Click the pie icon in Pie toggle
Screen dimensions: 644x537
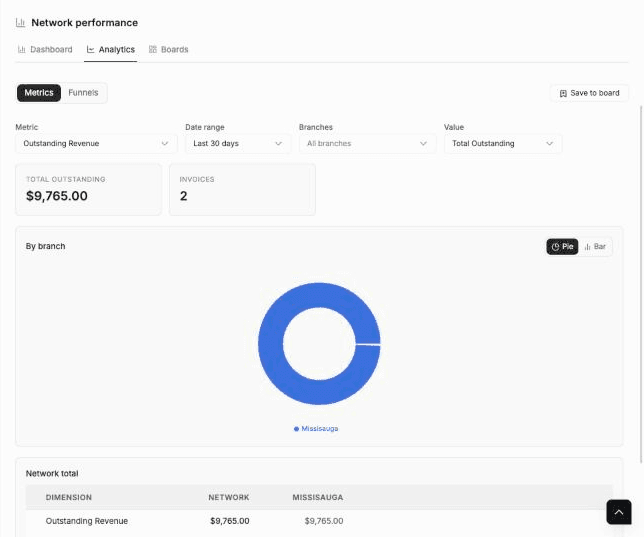555,247
